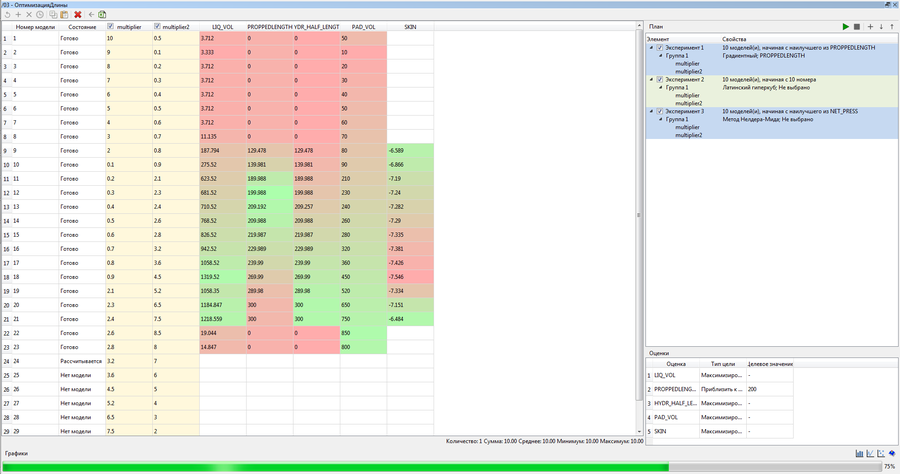This screenshot has width=900, height=474.
Task: Collapse the Эксперимент 1 tree node
Action: [x=651, y=47]
